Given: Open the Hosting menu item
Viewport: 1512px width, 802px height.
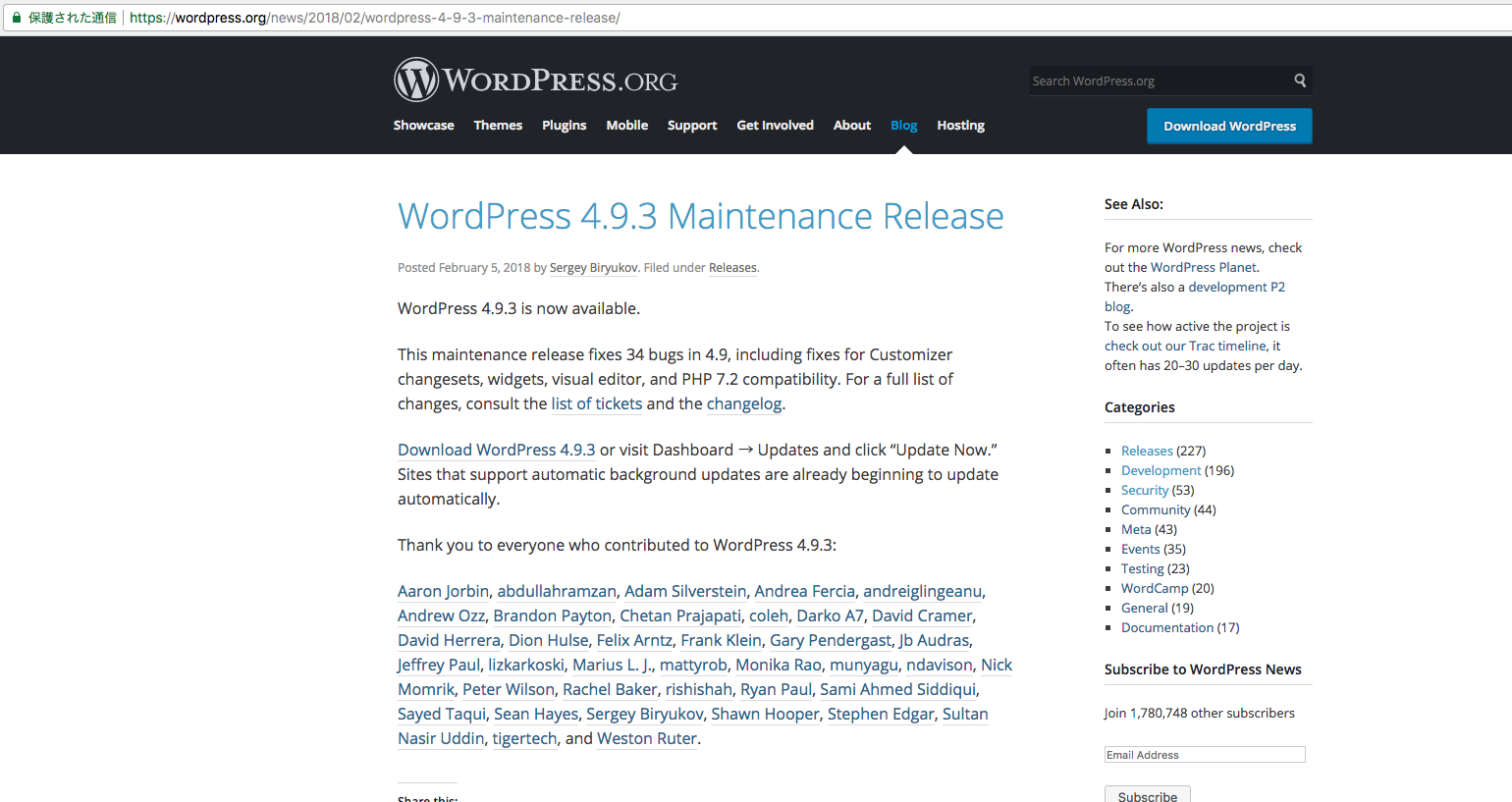Looking at the screenshot, I should [960, 125].
